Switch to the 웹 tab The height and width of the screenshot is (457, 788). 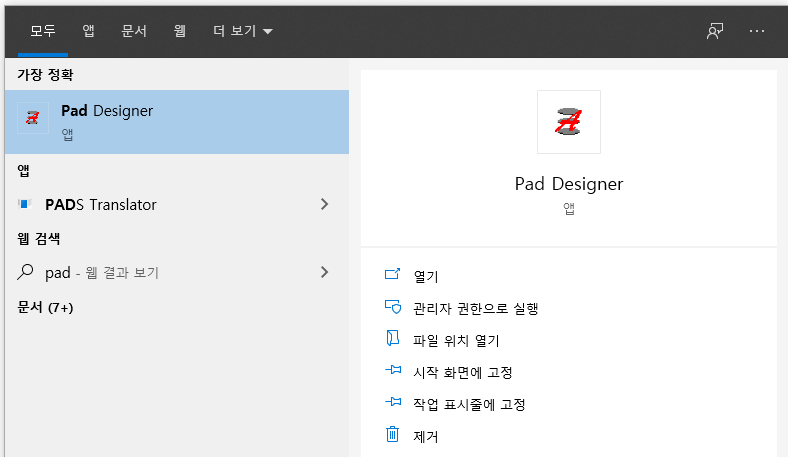(179, 31)
